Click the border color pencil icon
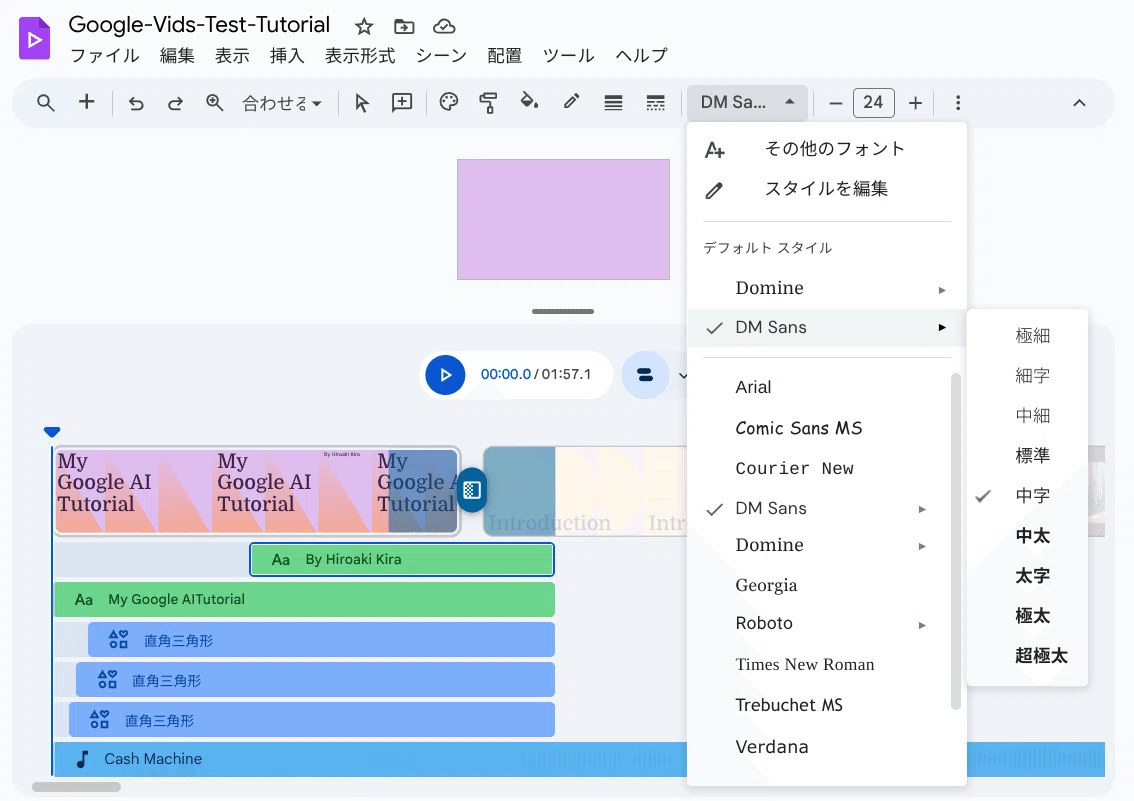This screenshot has height=801, width=1134. (571, 102)
